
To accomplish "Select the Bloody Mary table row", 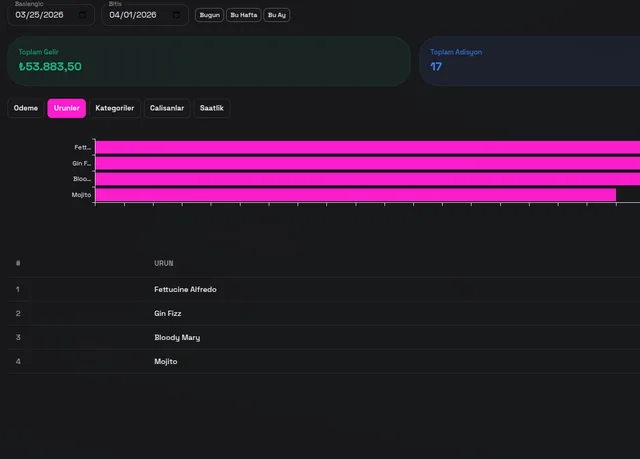I will pyautogui.click(x=324, y=337).
